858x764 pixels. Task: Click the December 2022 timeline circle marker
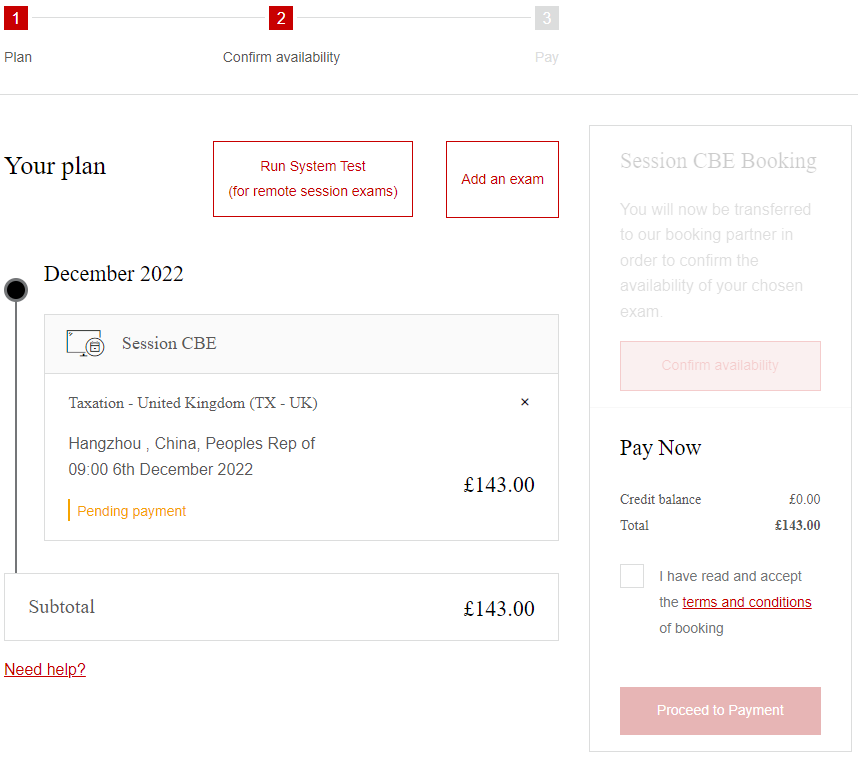click(16, 290)
